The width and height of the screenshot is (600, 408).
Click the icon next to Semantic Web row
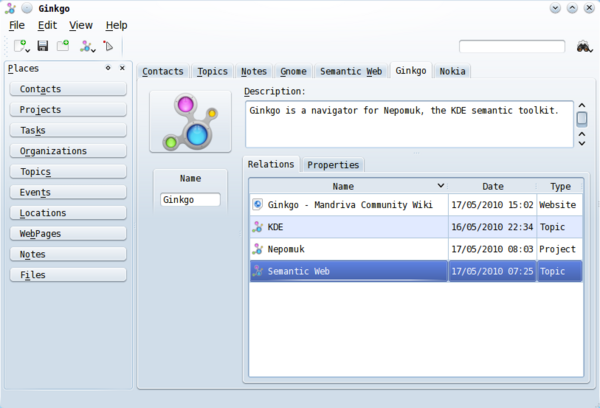pyautogui.click(x=258, y=271)
